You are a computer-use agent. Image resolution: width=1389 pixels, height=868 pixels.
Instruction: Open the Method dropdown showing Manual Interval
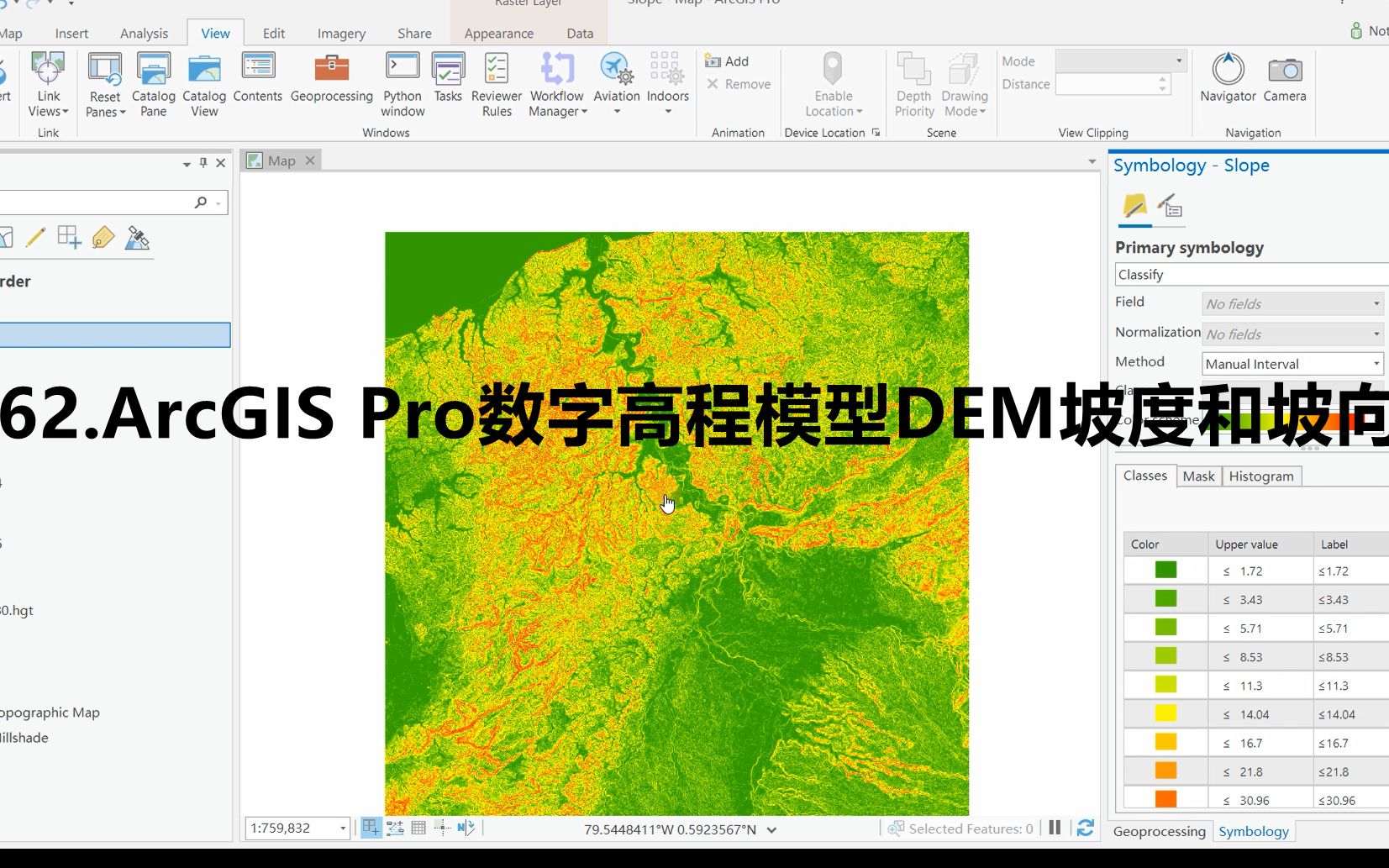1292,364
